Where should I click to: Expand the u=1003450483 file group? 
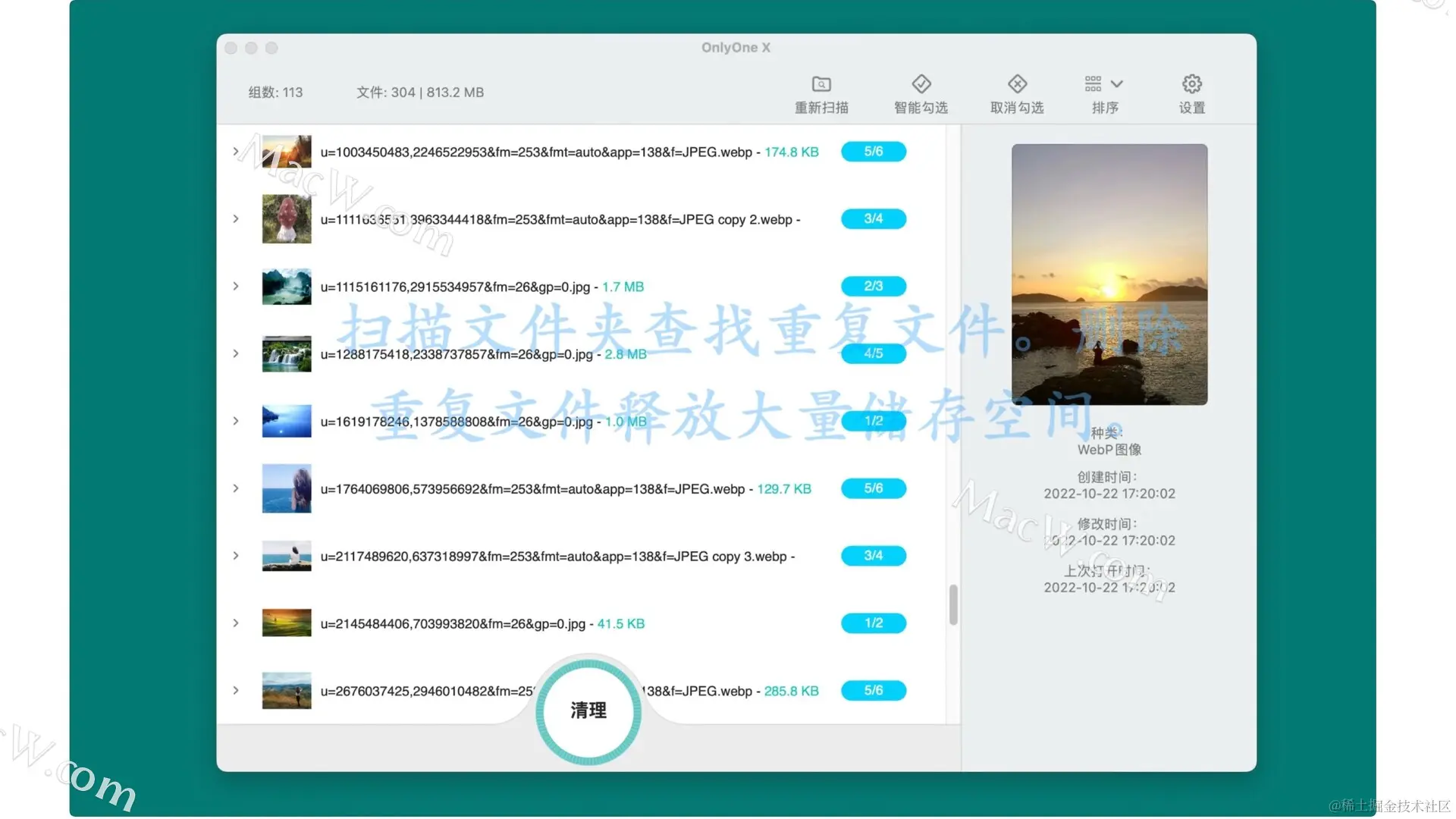[236, 152]
